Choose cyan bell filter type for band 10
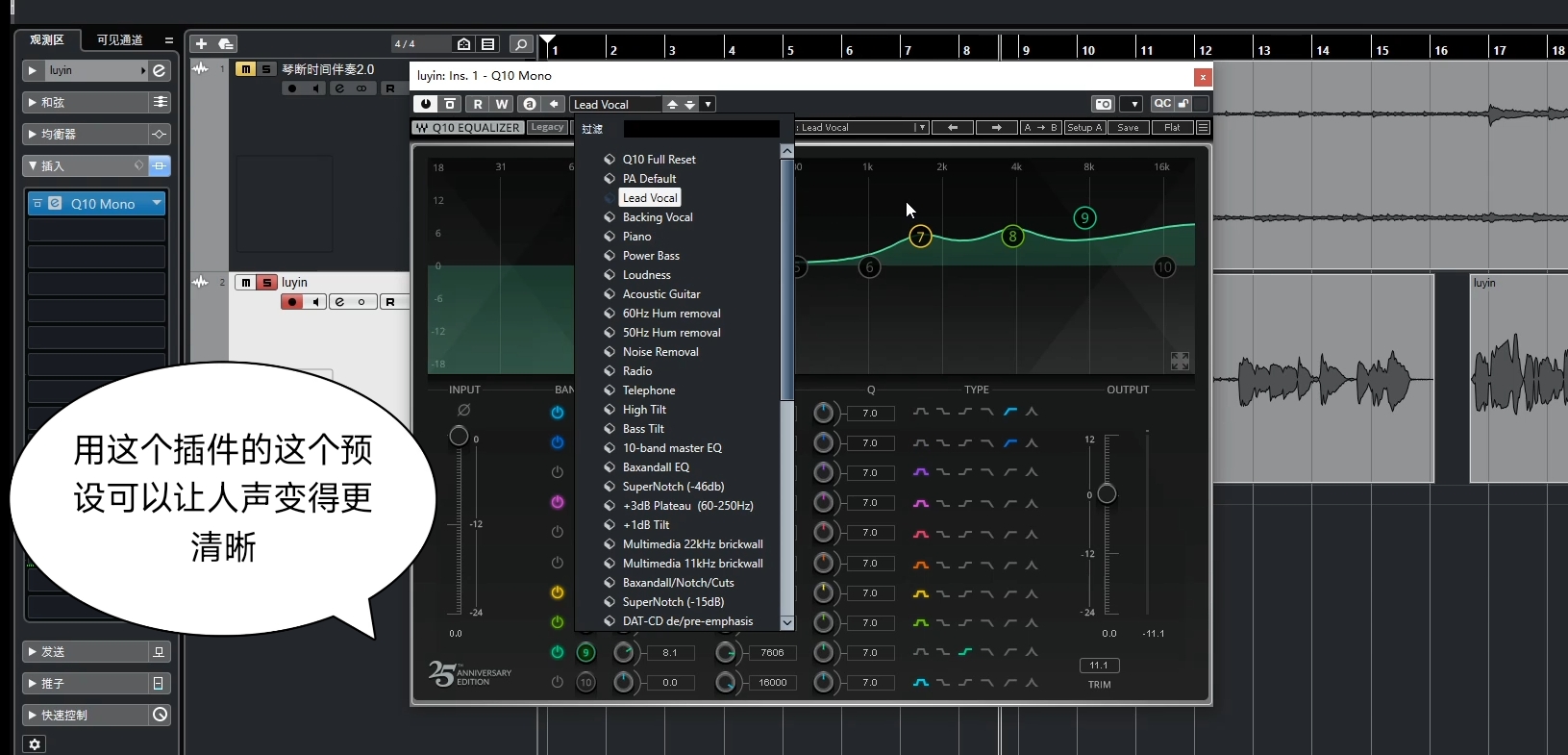 (920, 683)
